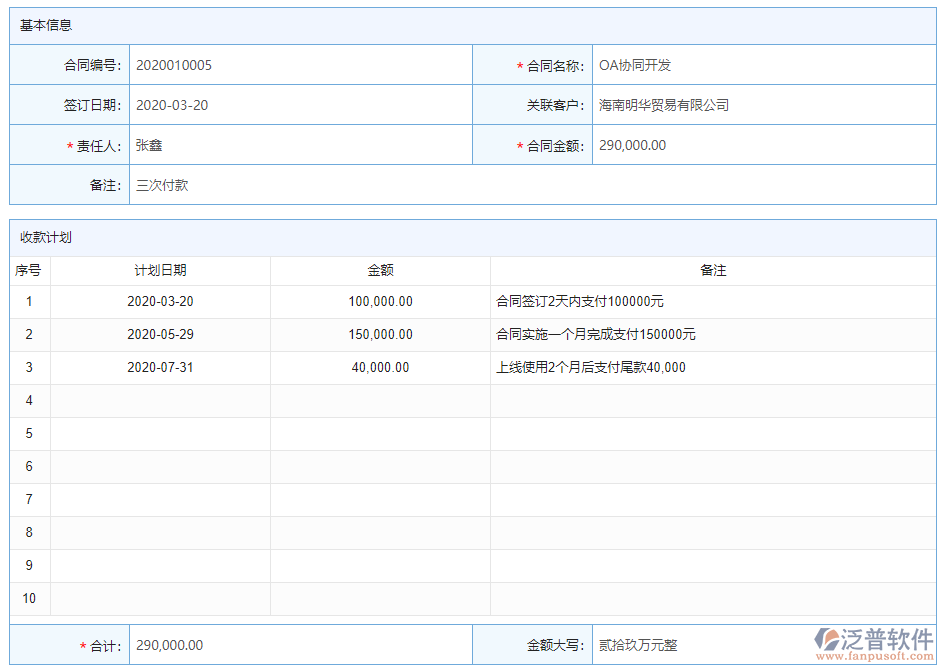944x672 pixels.
Task: Click the amount cell 100,000.00 in row 1
Action: coord(380,301)
